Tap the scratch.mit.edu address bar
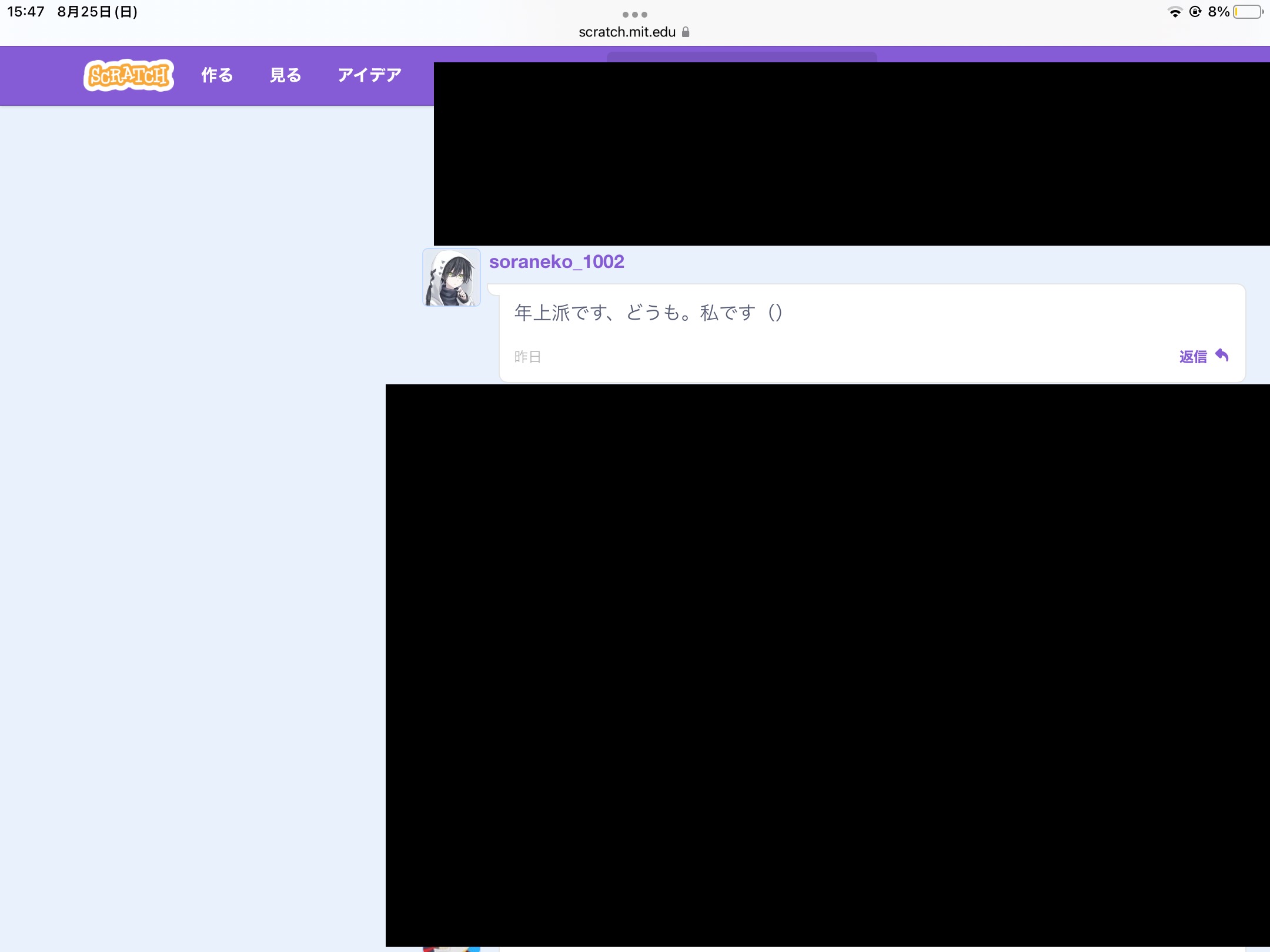This screenshot has width=1270, height=952. click(x=627, y=32)
